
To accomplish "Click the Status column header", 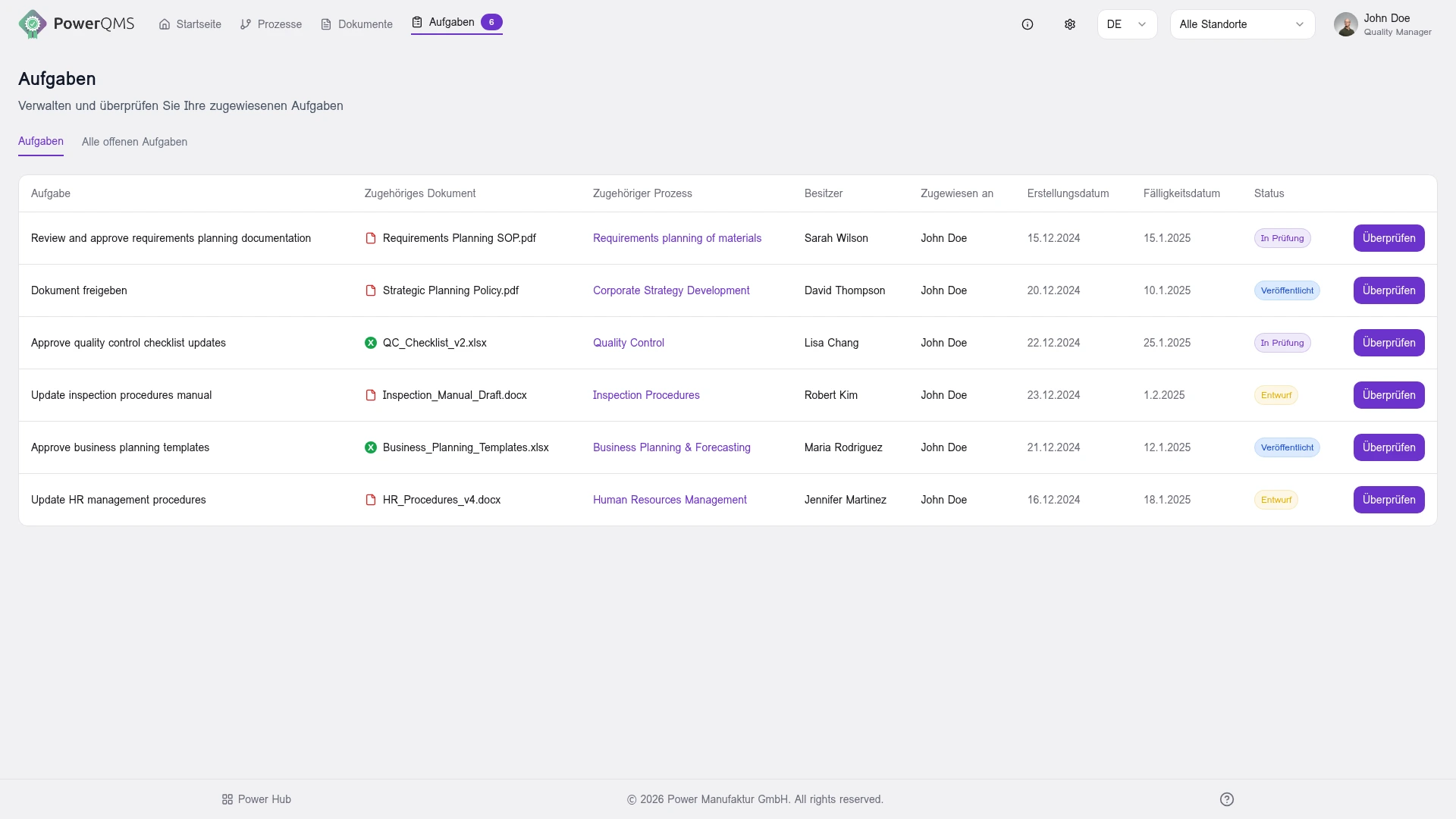I will tap(1269, 193).
